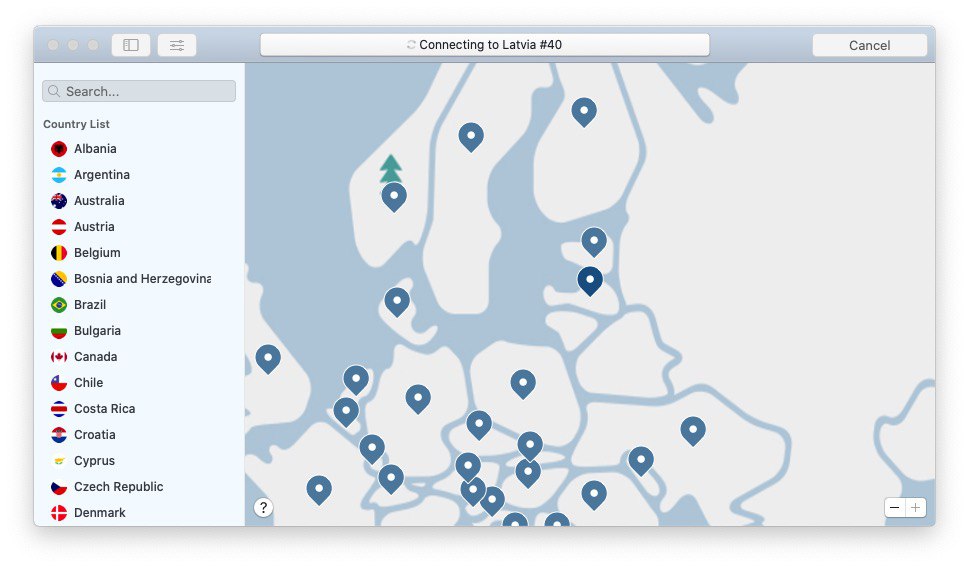The image size is (969, 568).
Task: Click the Cyprus flag in the list
Action: click(59, 460)
